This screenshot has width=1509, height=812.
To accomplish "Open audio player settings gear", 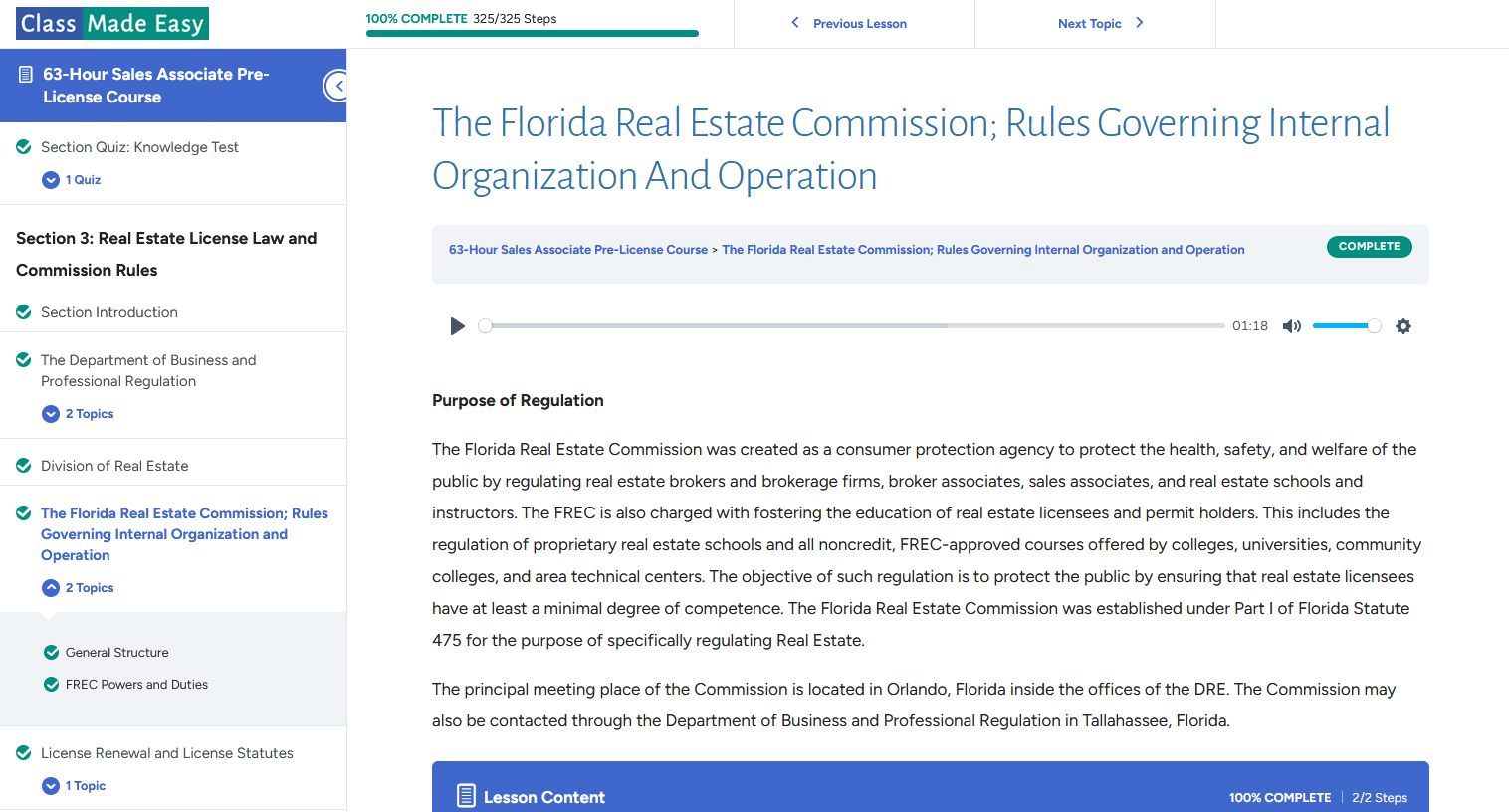I will tap(1403, 326).
